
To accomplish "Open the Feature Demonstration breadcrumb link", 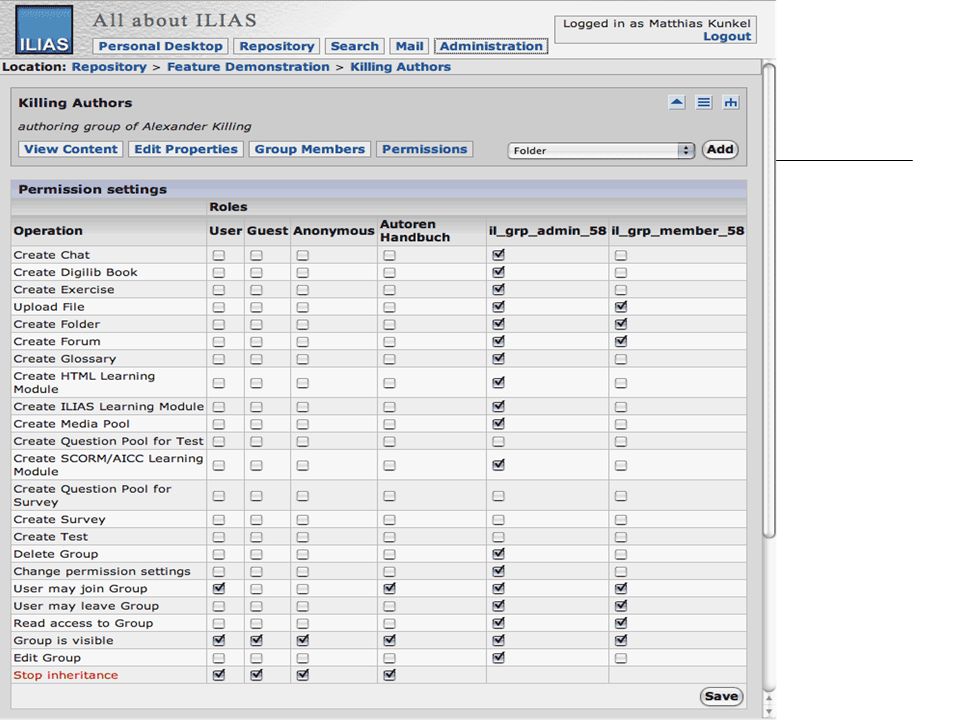I will point(248,67).
